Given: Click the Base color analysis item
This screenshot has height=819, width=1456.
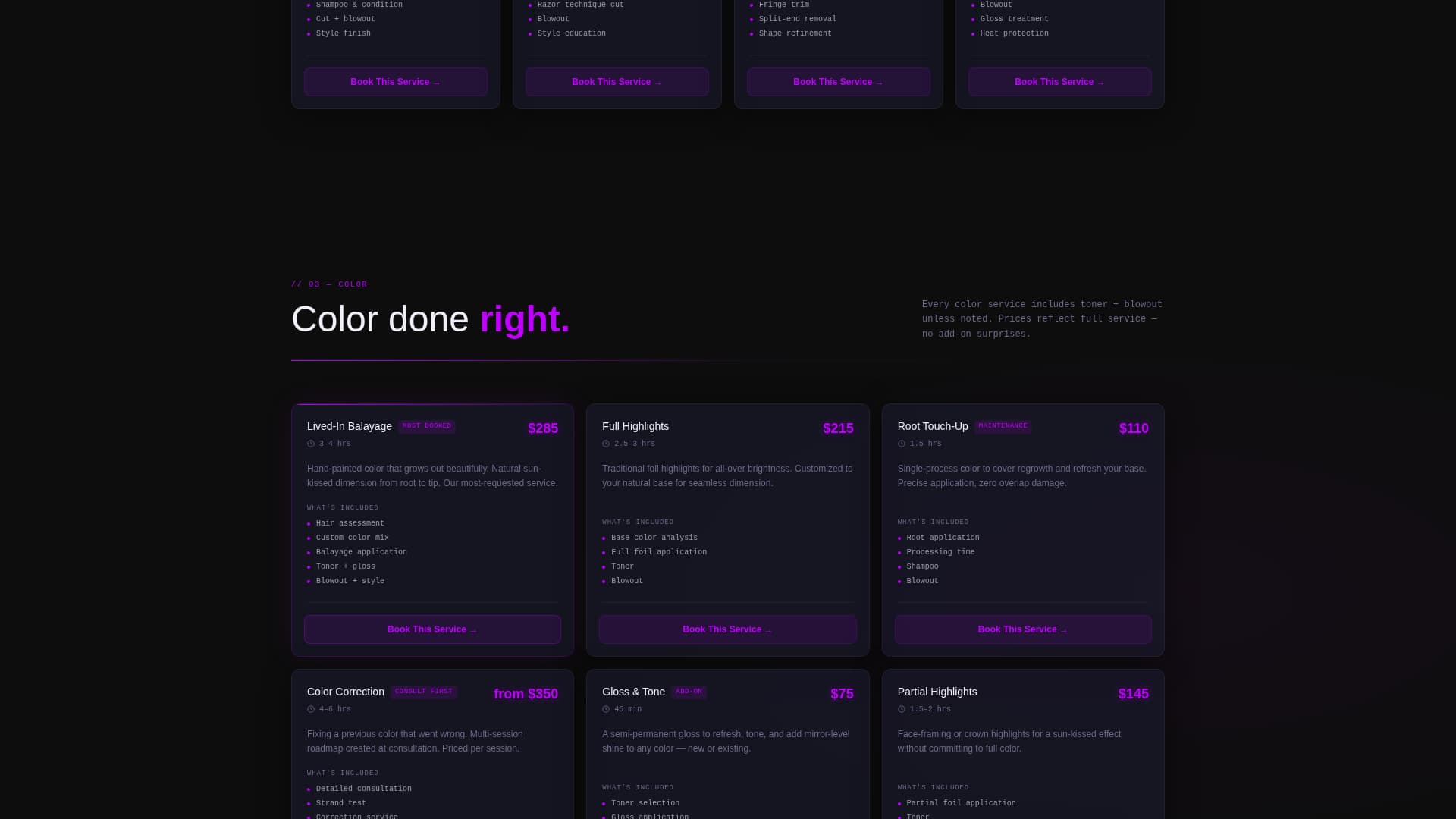Looking at the screenshot, I should (x=654, y=538).
